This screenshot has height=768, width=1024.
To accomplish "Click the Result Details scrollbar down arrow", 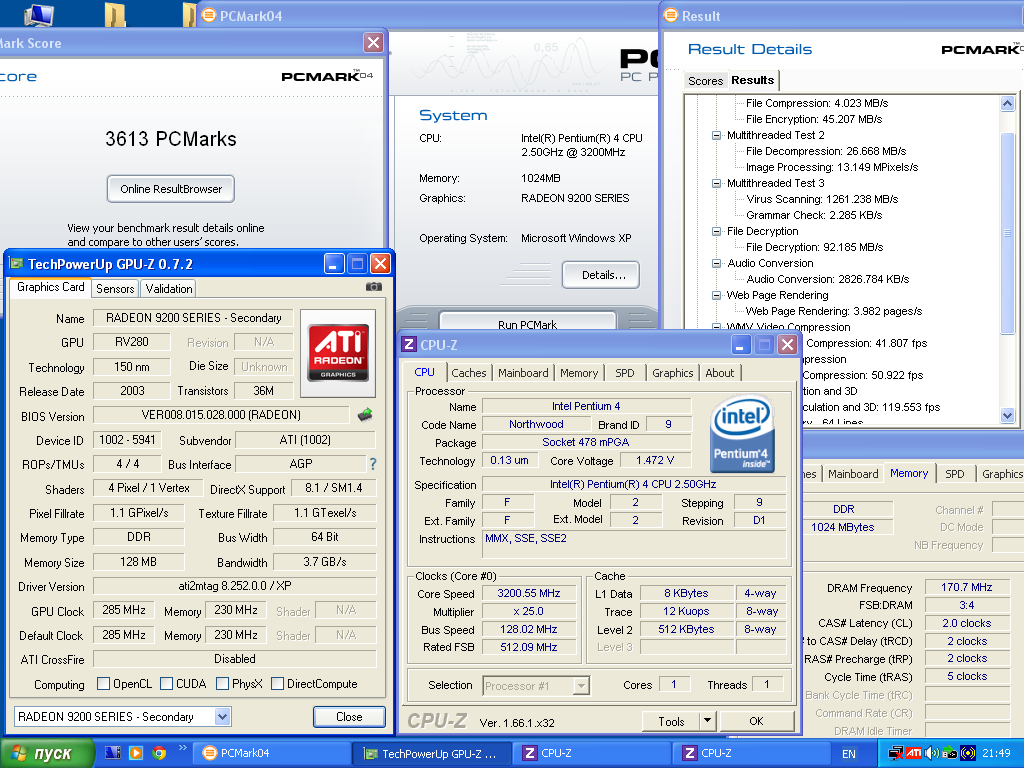I will (x=1007, y=415).
